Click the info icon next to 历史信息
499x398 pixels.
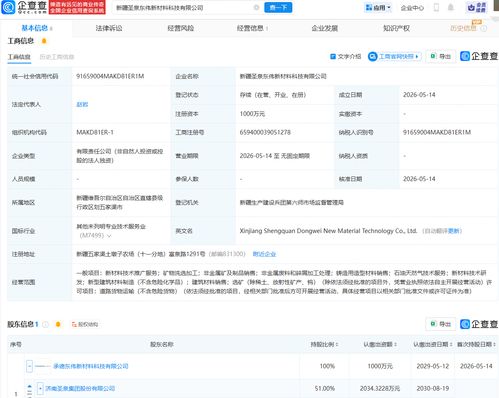484,29
